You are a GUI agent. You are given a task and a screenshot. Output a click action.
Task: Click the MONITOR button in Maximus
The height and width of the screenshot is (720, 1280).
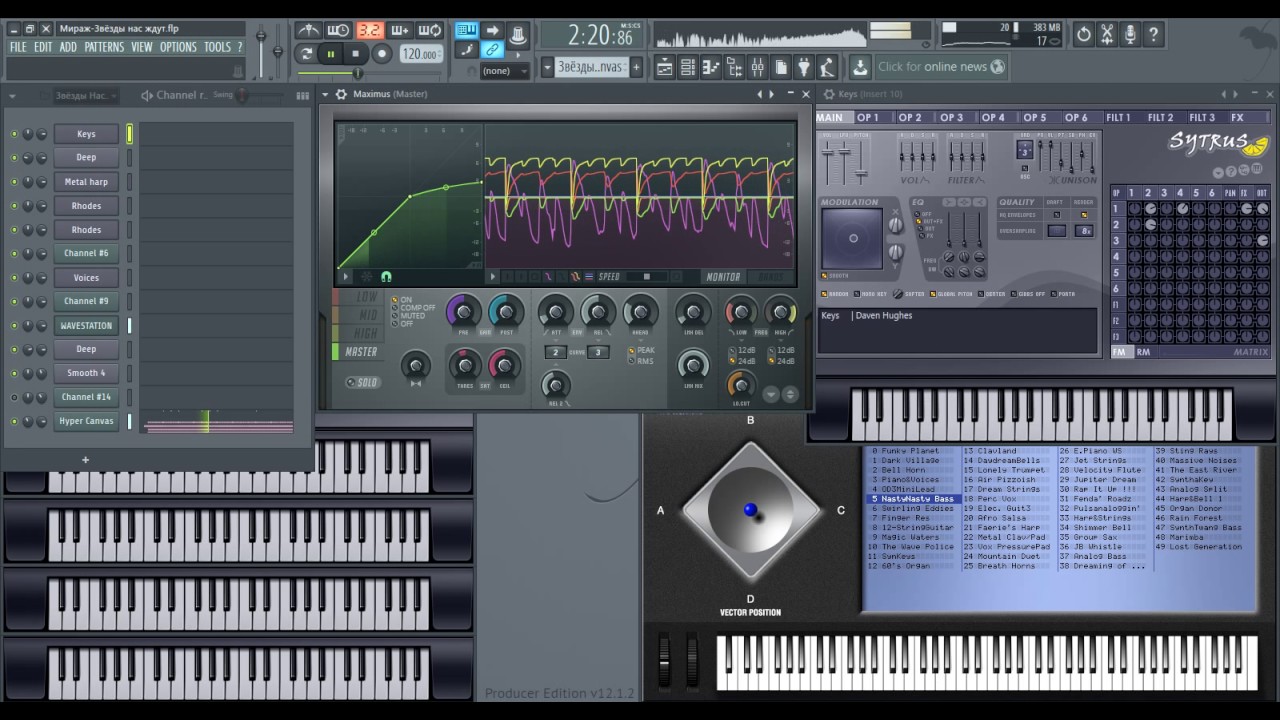723,277
